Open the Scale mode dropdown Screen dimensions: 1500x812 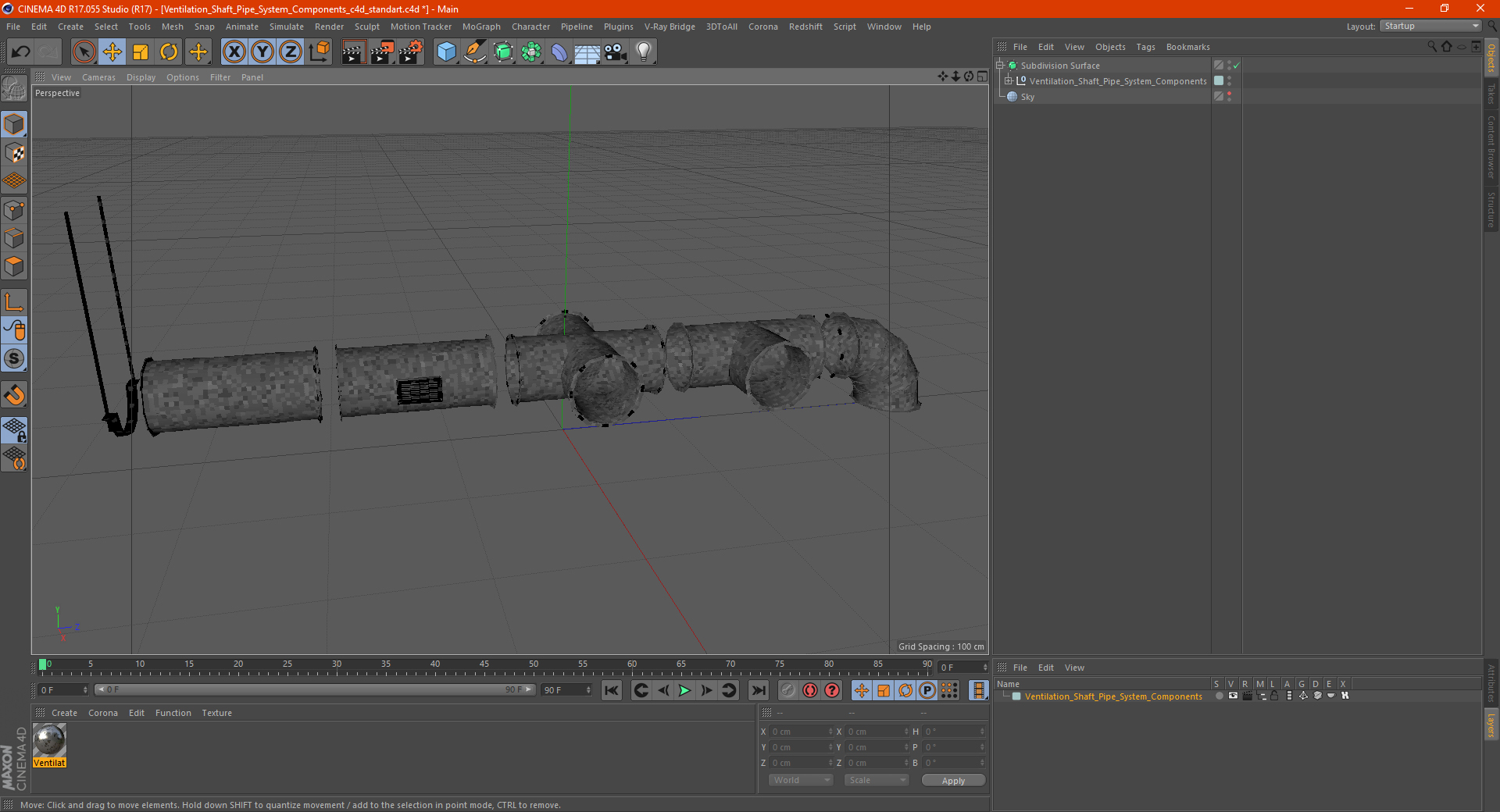pos(876,780)
